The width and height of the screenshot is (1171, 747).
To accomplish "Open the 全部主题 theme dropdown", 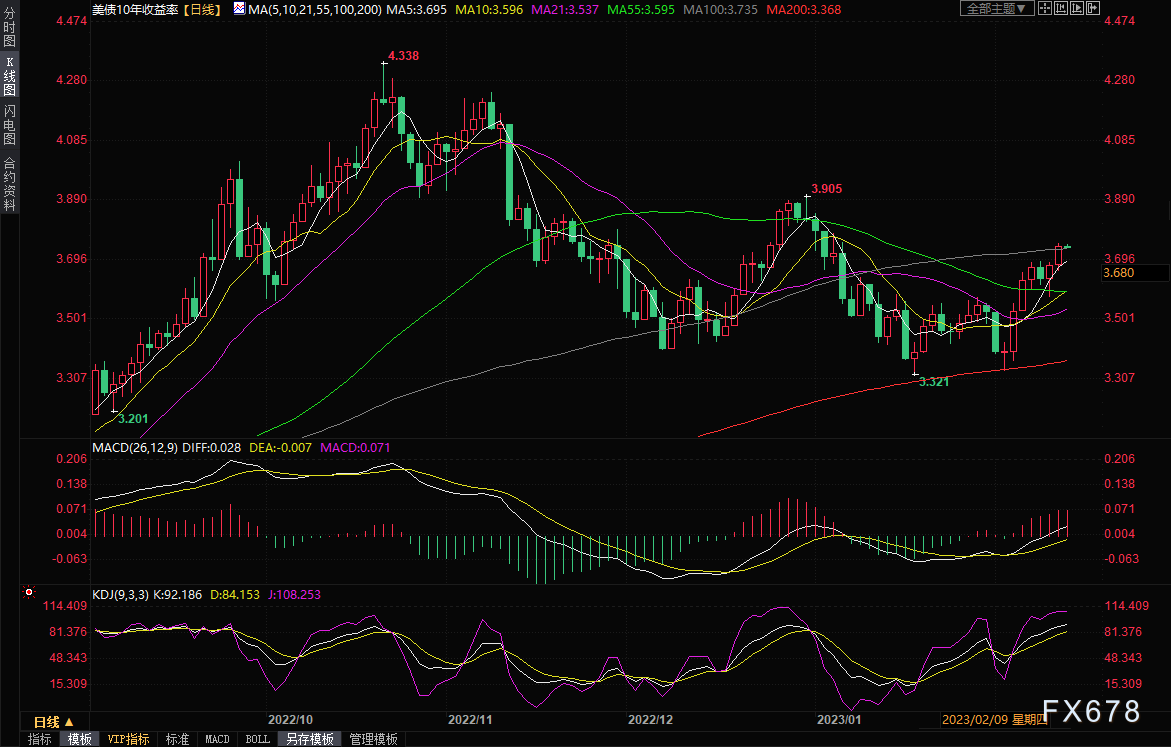I will (997, 8).
